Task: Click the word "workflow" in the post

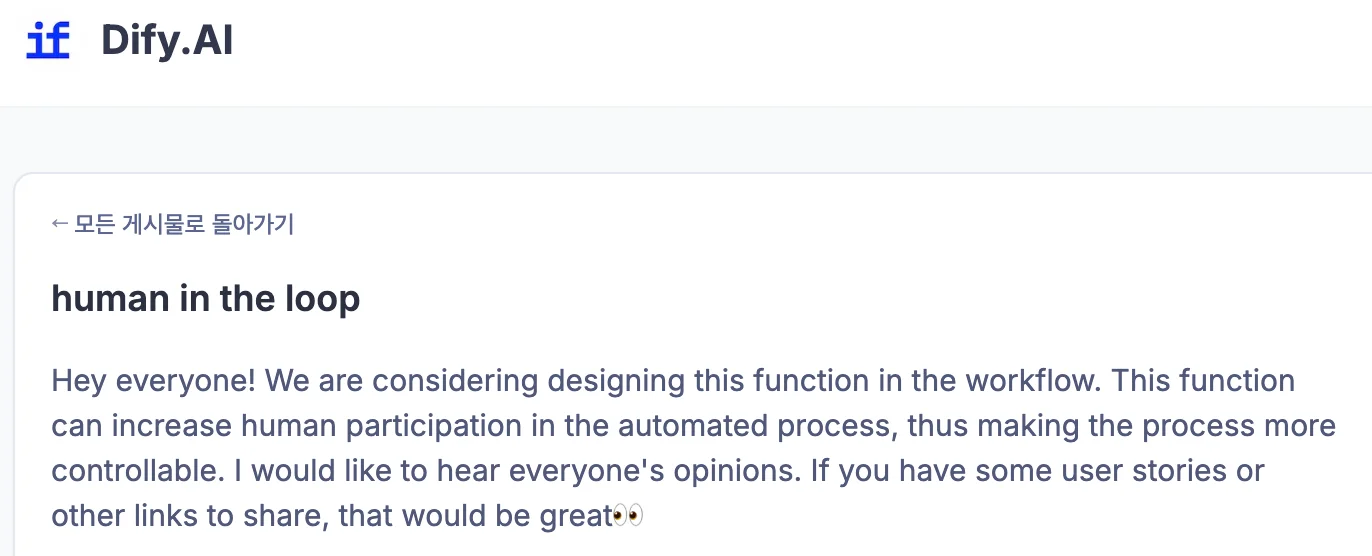Action: pyautogui.click(x=1032, y=381)
